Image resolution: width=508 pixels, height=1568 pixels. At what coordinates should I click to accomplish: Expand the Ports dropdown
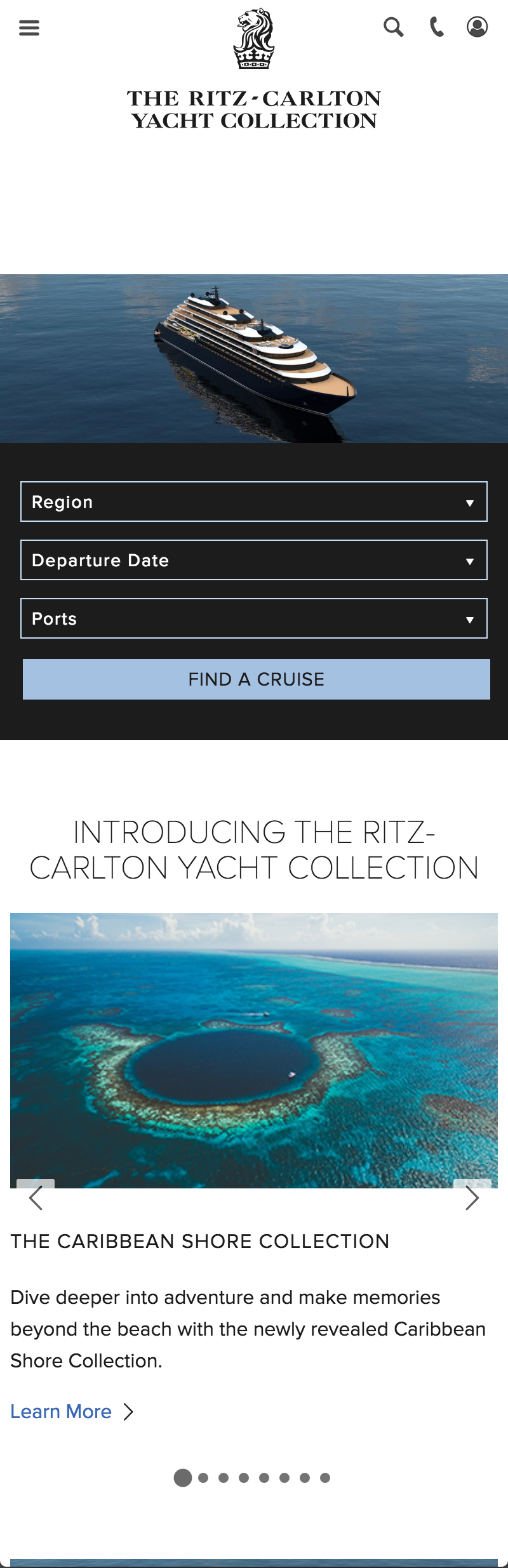(254, 618)
